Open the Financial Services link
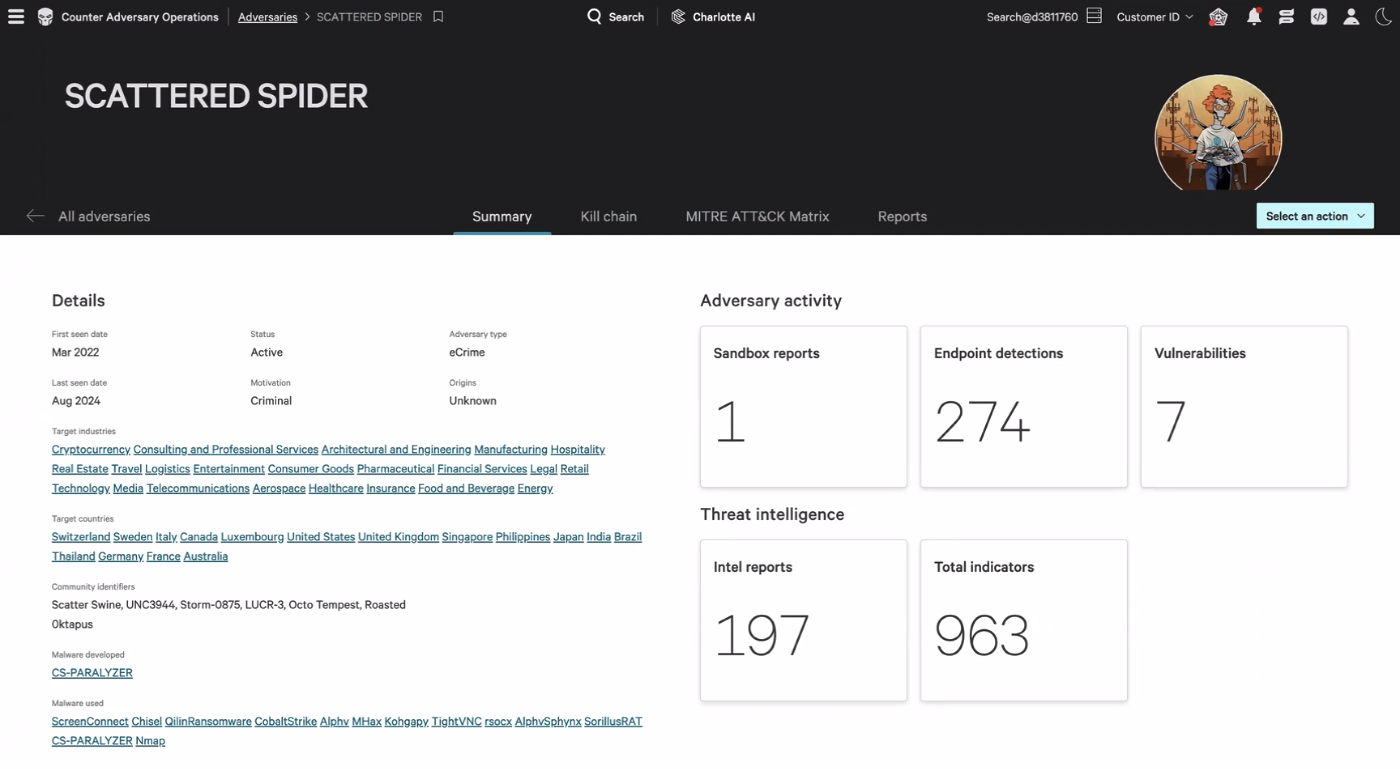Viewport: 1400px width, 769px height. tap(482, 469)
